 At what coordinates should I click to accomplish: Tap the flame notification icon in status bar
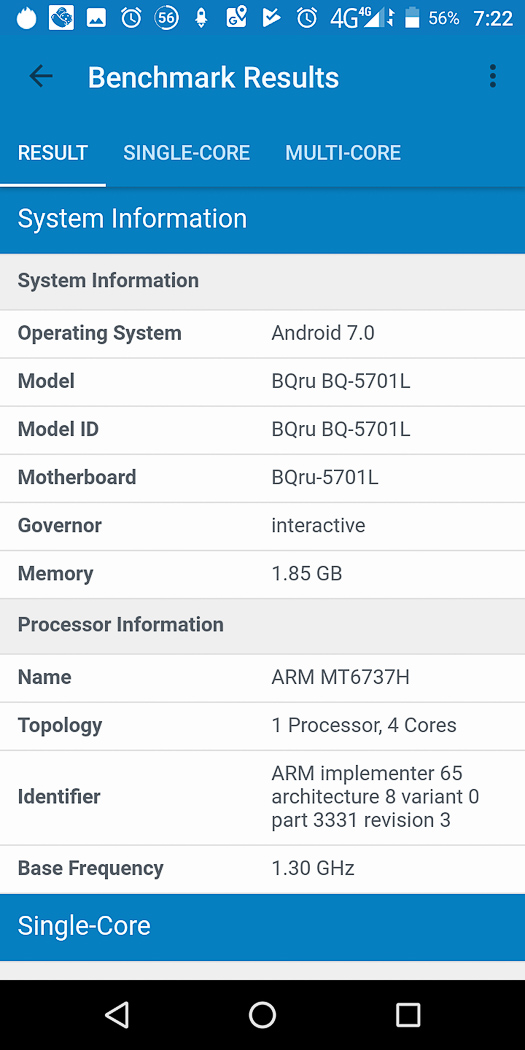click(27, 17)
